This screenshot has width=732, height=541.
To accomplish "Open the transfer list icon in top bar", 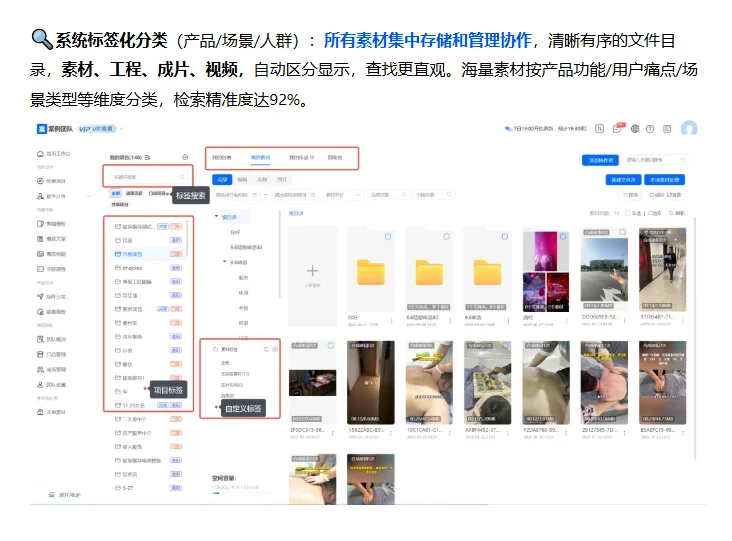I will coord(600,129).
